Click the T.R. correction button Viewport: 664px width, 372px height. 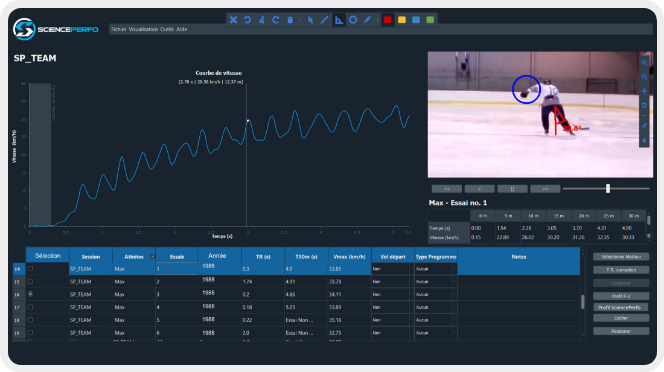pos(621,270)
